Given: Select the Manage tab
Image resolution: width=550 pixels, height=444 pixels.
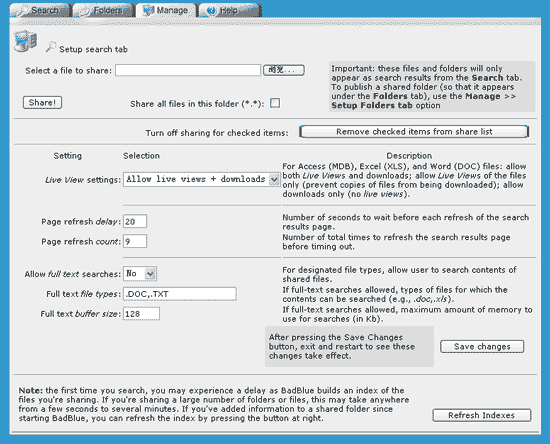Looking at the screenshot, I should point(166,10).
